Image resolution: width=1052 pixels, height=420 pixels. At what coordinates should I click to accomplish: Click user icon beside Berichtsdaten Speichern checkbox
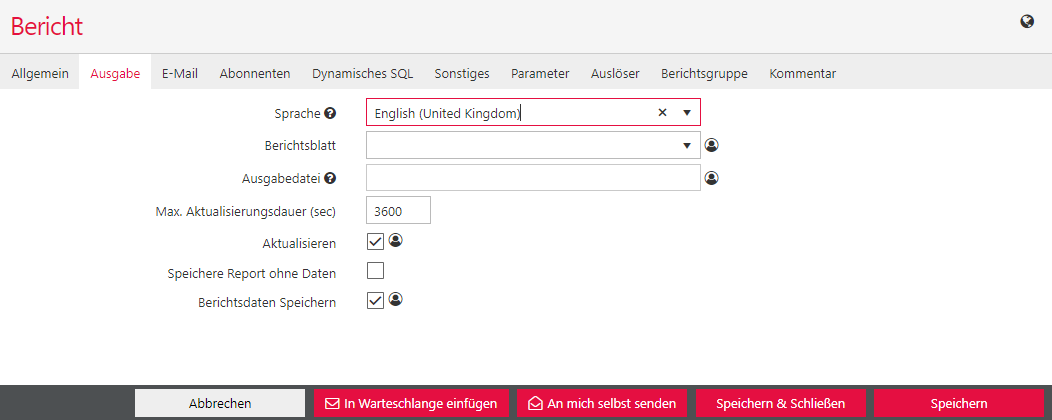click(x=395, y=299)
